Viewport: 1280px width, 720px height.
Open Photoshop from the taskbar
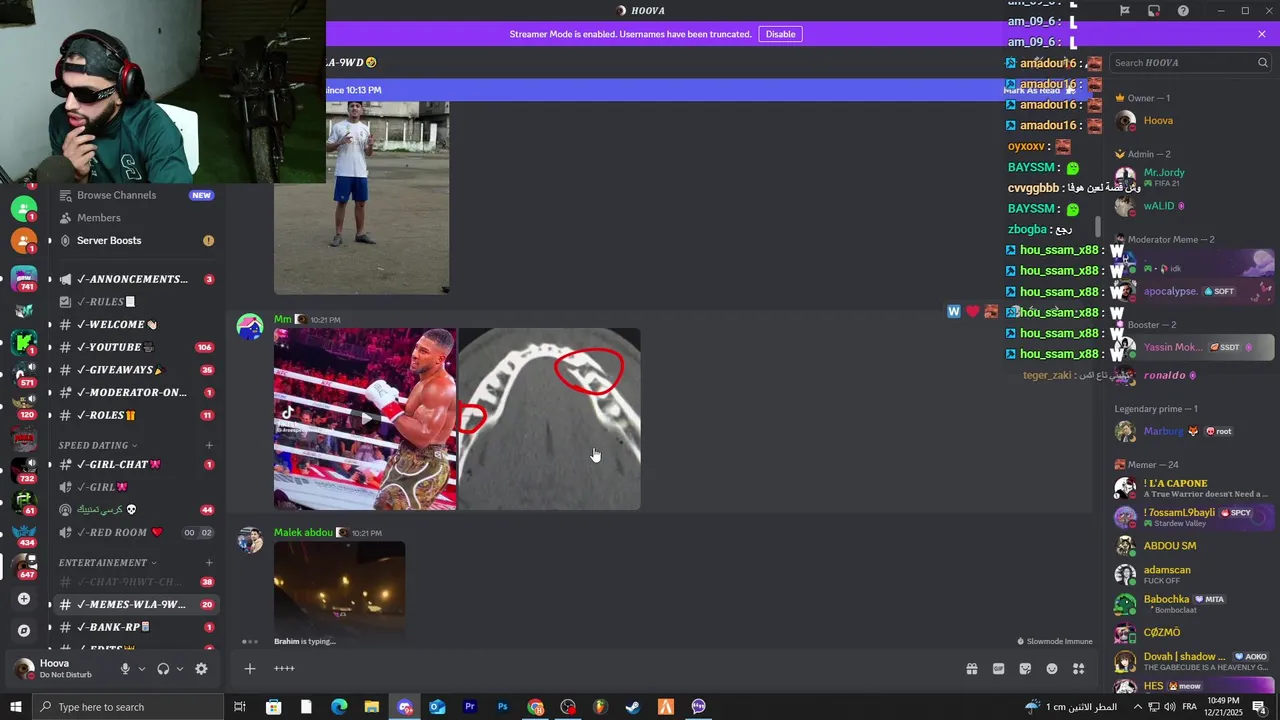pos(502,707)
